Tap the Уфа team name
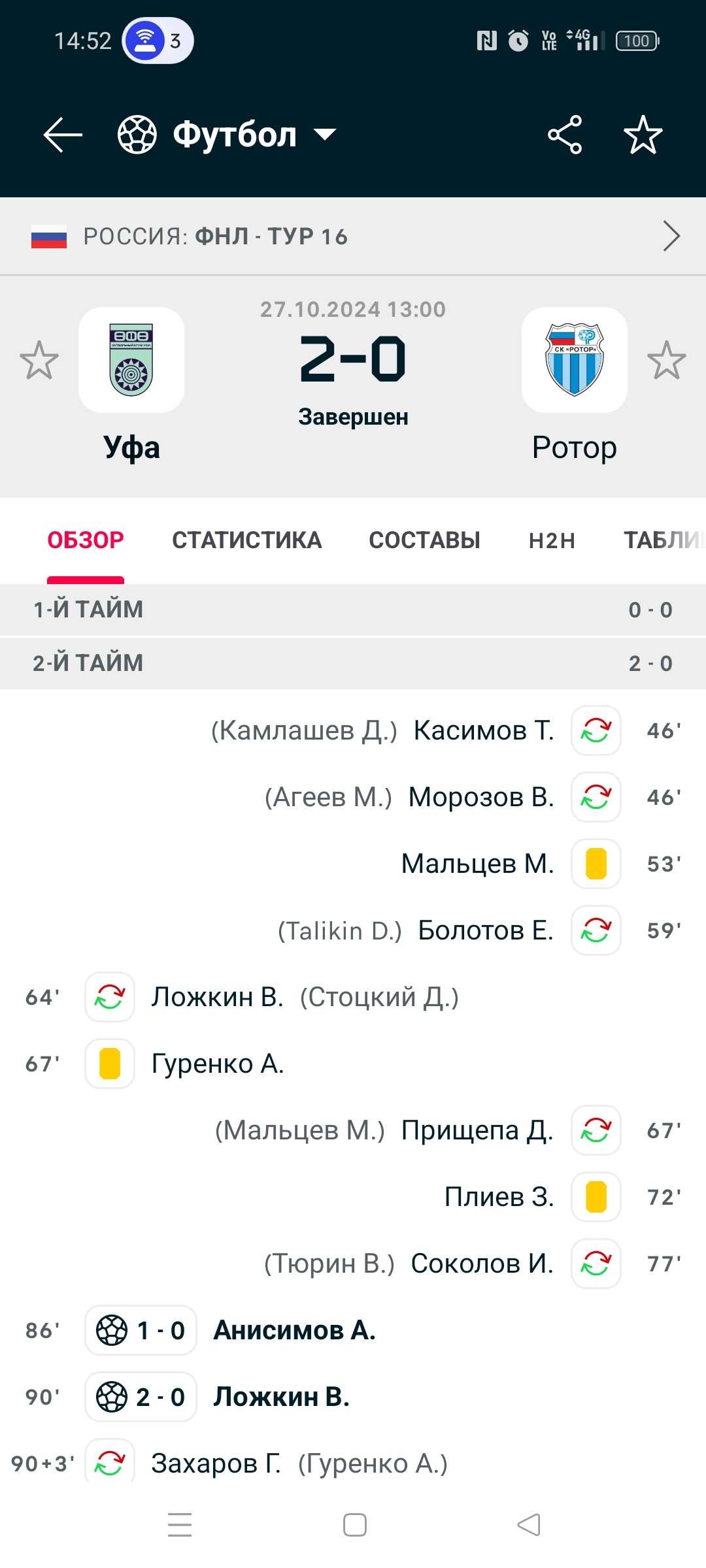706x1568 pixels. (x=131, y=448)
